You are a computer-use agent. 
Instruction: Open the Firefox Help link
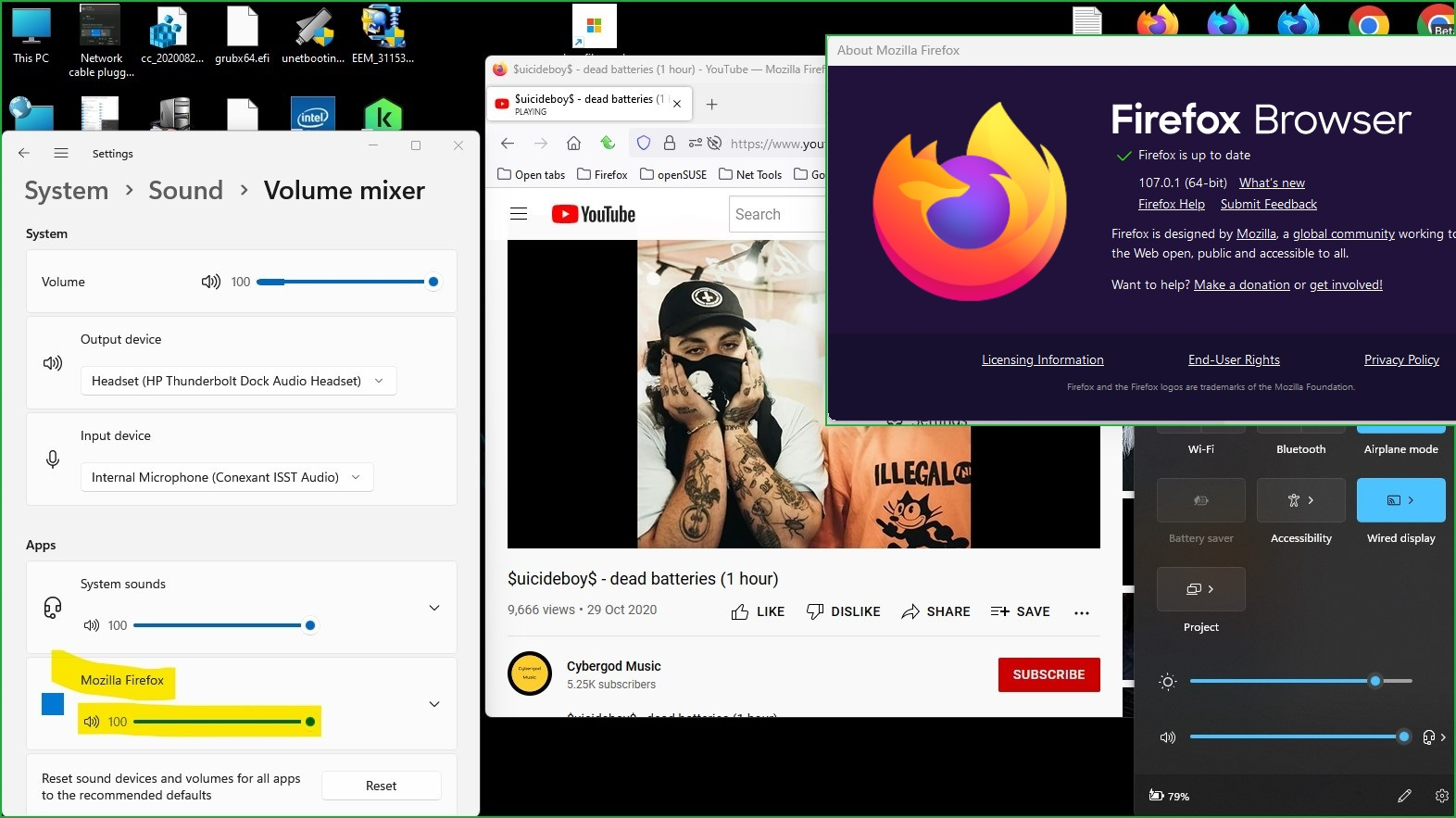point(1172,204)
